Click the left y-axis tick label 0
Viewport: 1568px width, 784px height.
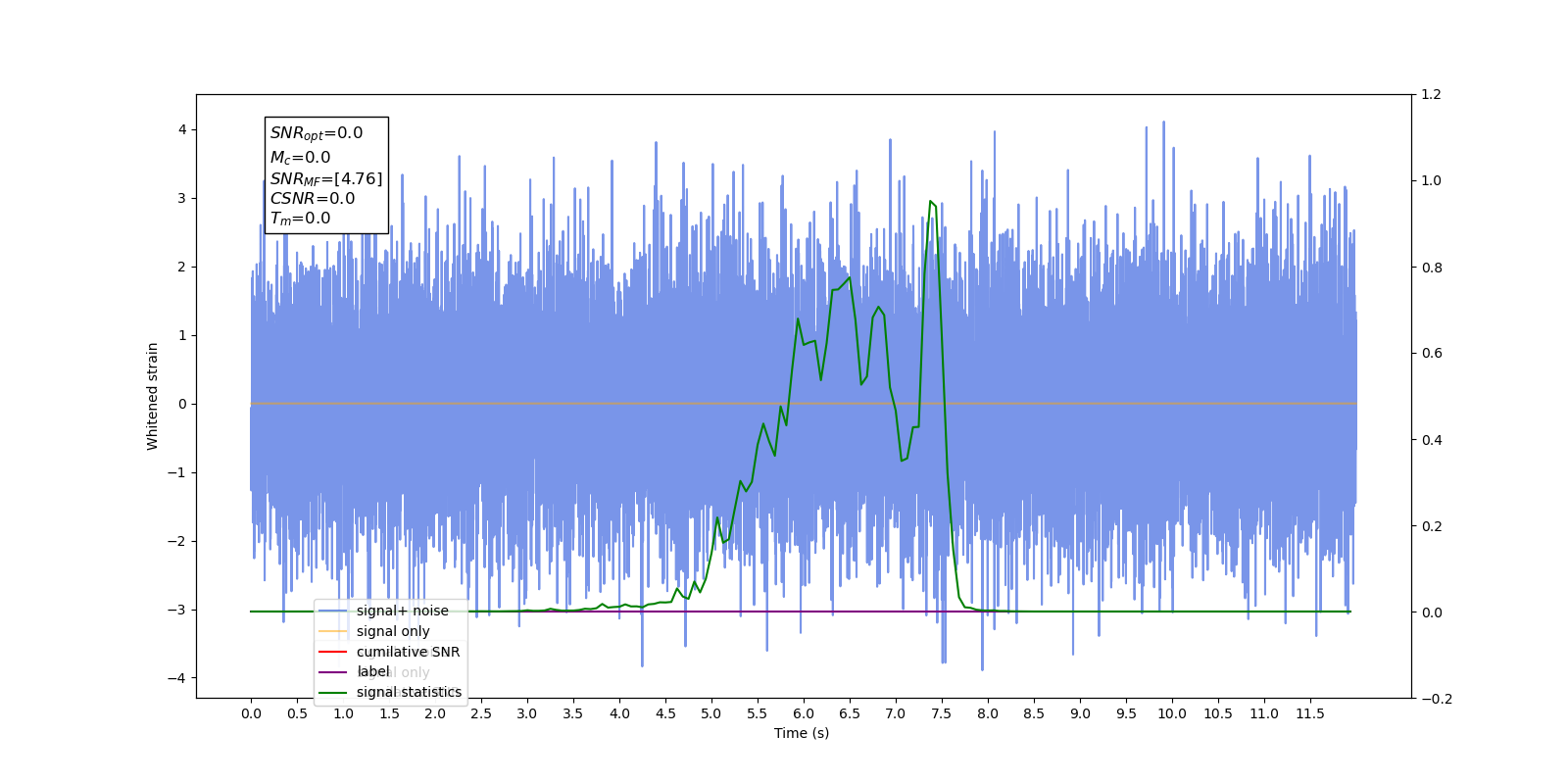point(181,404)
